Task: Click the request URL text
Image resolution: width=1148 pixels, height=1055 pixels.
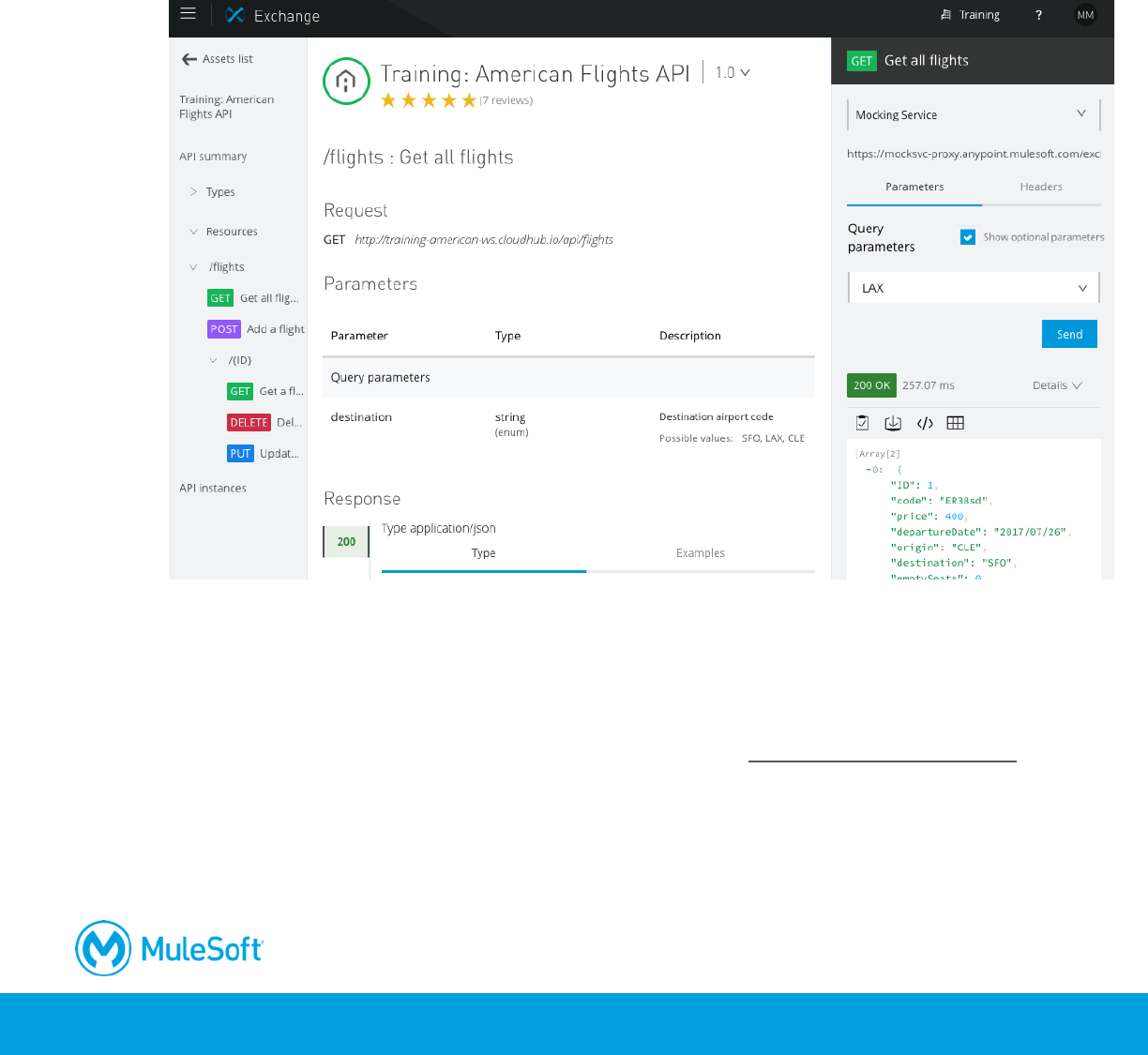Action: [484, 240]
